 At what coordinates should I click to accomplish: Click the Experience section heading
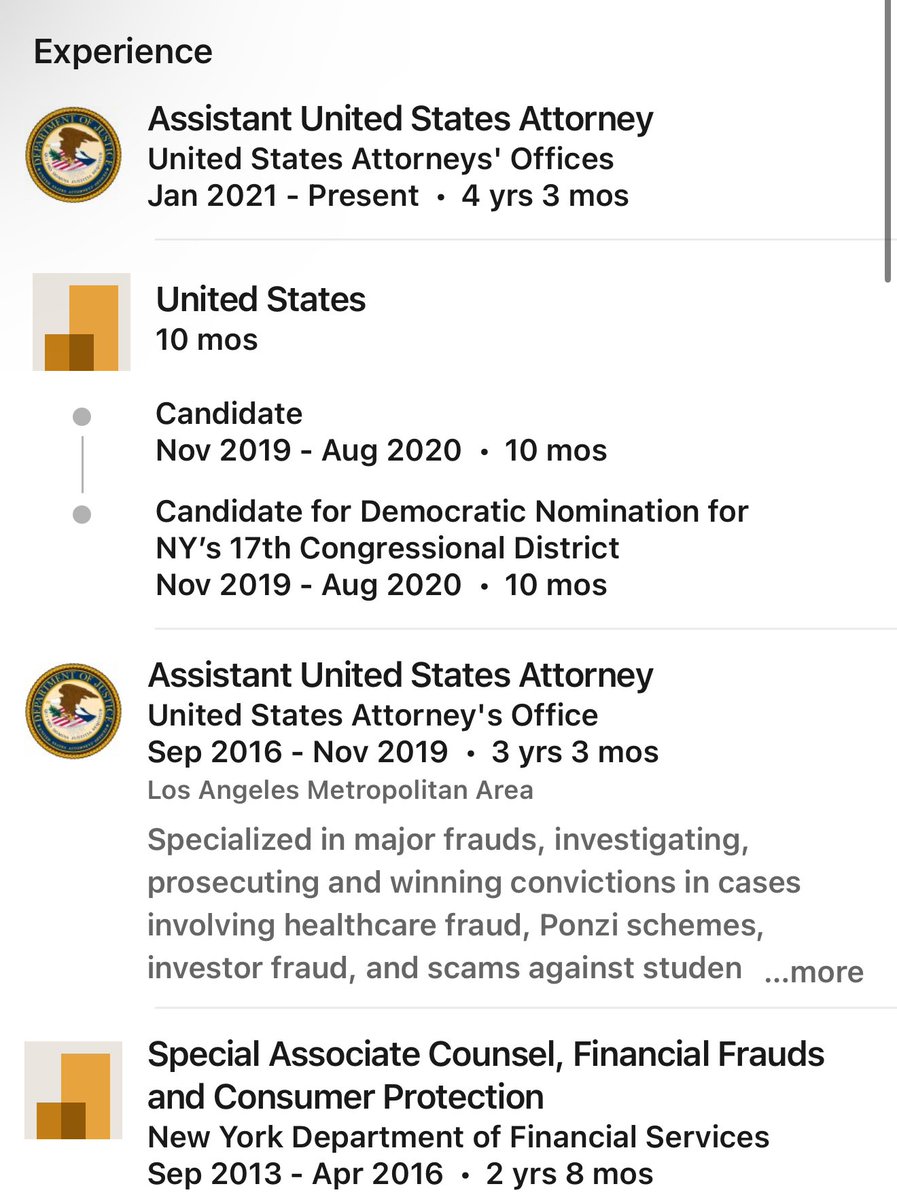click(123, 52)
